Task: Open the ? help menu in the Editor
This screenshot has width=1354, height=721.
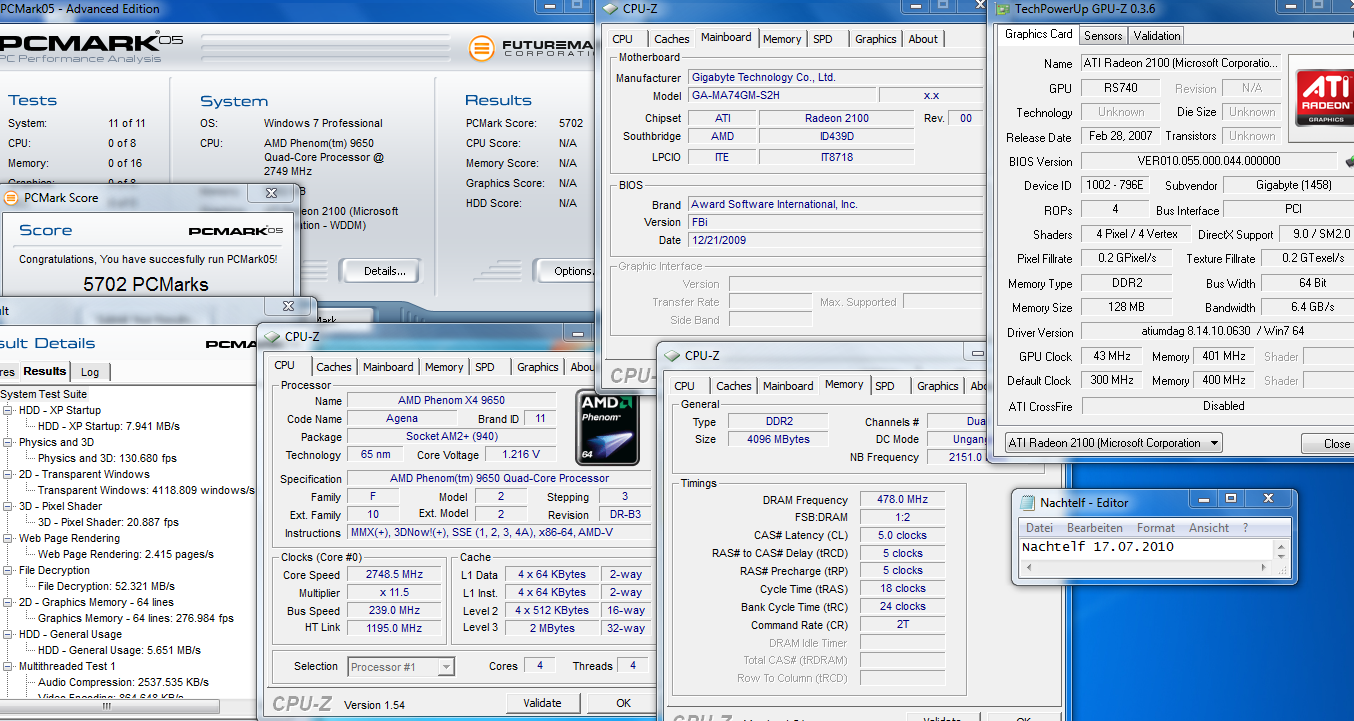Action: (x=1245, y=528)
